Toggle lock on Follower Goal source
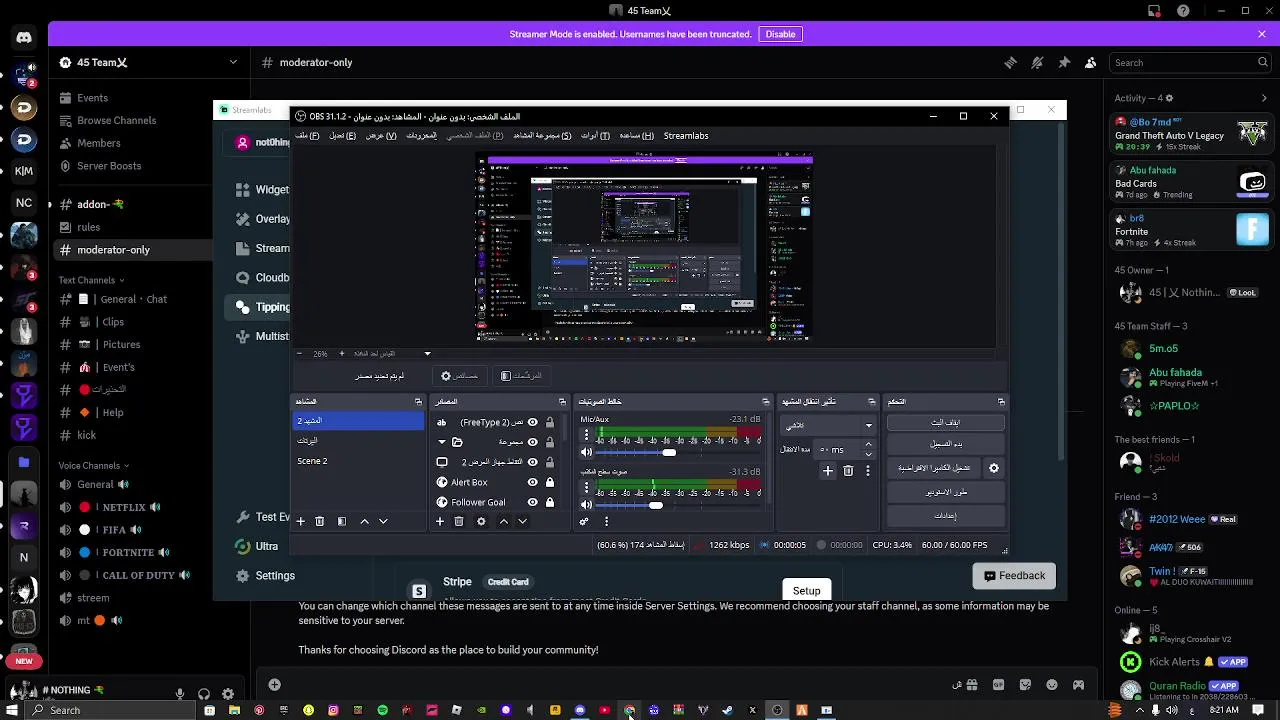Screen dimensions: 1280x720 (549, 502)
